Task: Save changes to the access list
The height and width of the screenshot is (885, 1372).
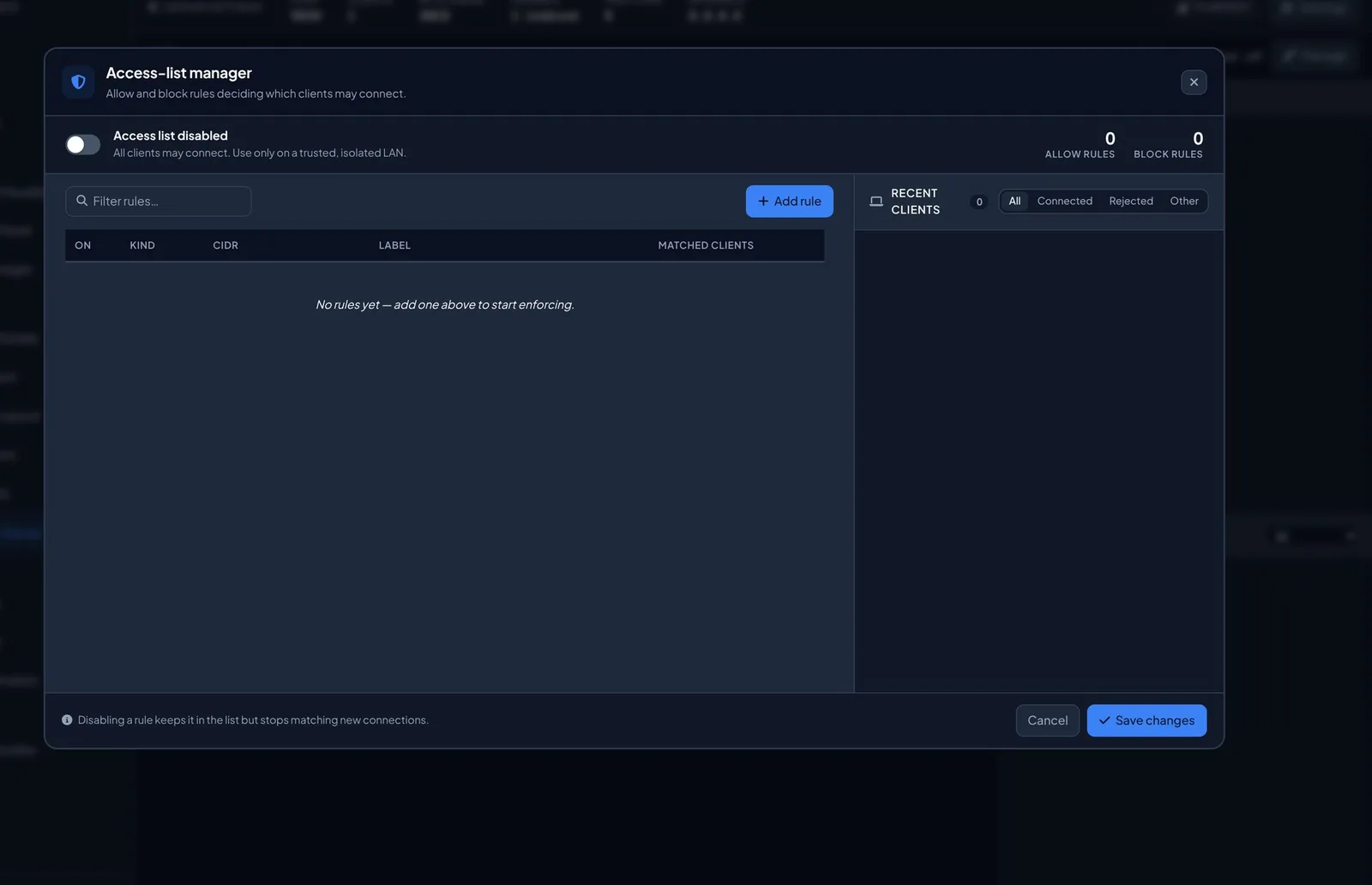Action: [x=1146, y=720]
